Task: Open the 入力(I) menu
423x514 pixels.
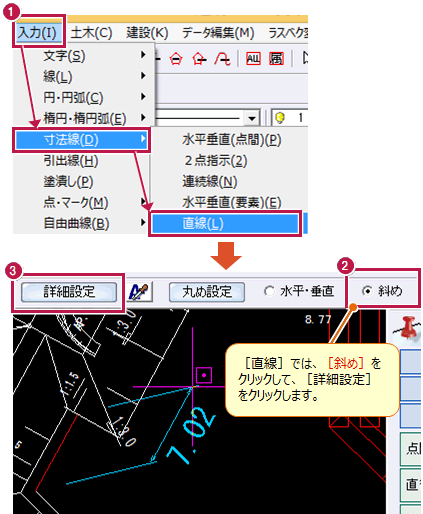Action: [38, 32]
